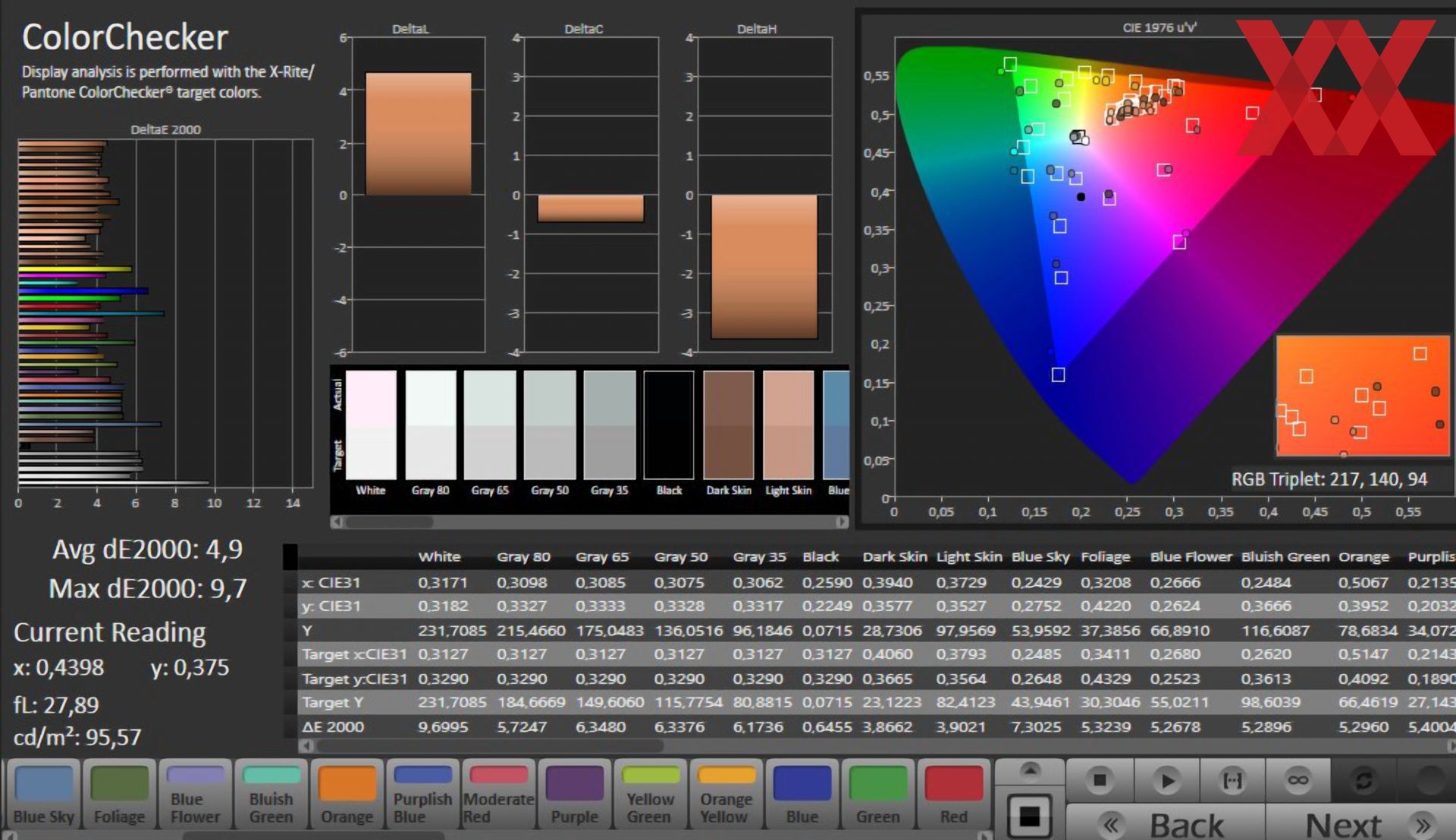Viewport: 1456px width, 840px height.
Task: Click Blue Sky's ΔE value 7,3025
Action: 1036,727
